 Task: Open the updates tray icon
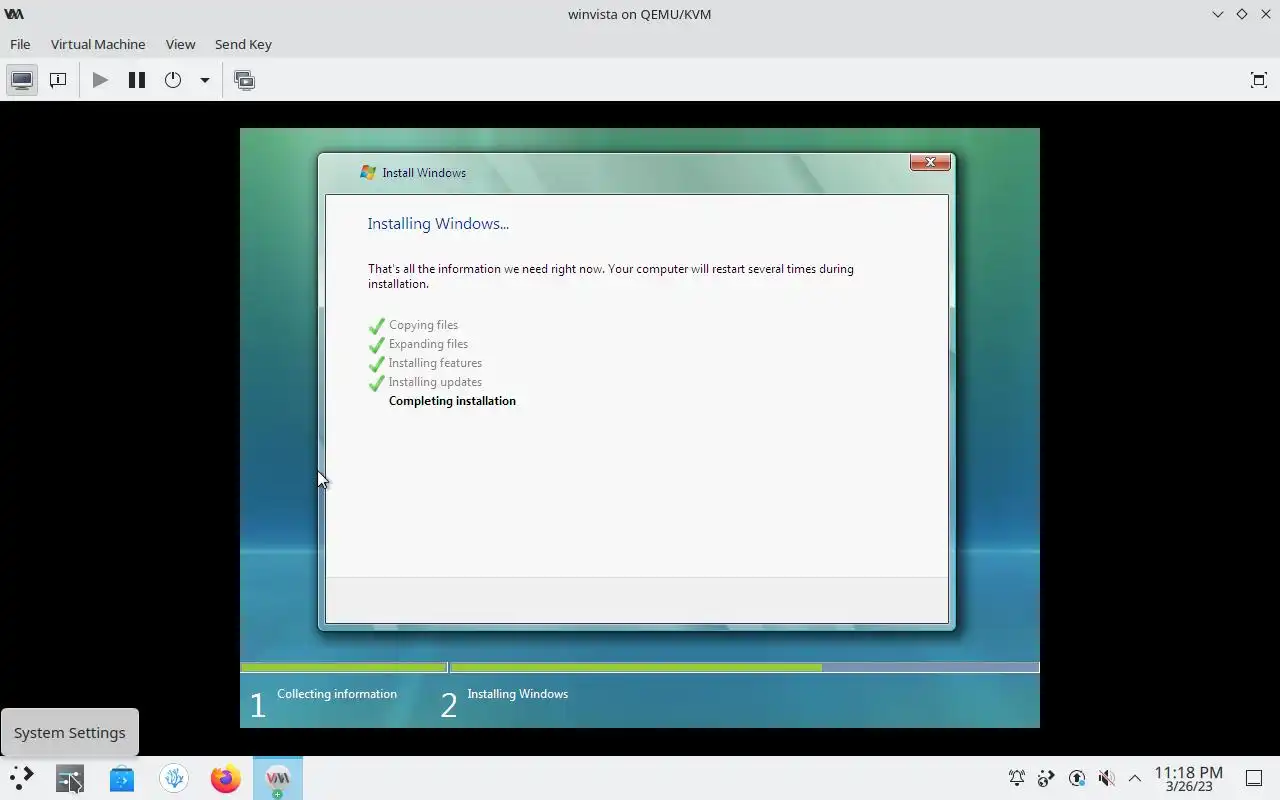coord(1076,778)
